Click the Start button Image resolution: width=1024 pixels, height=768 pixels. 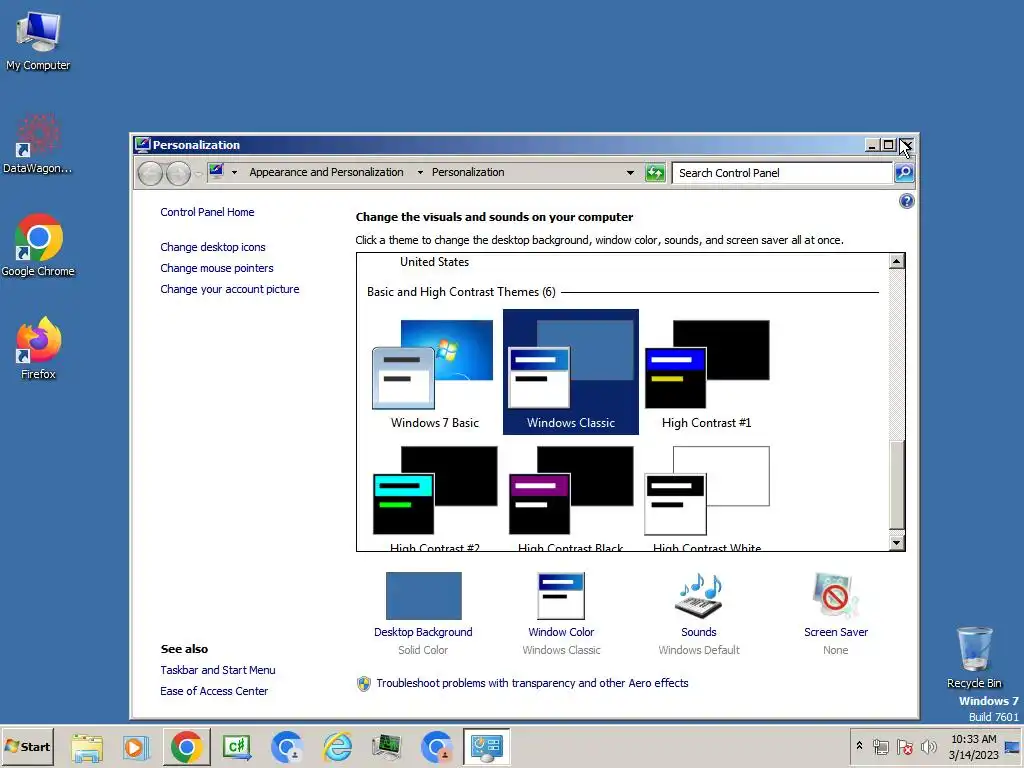[x=27, y=746]
